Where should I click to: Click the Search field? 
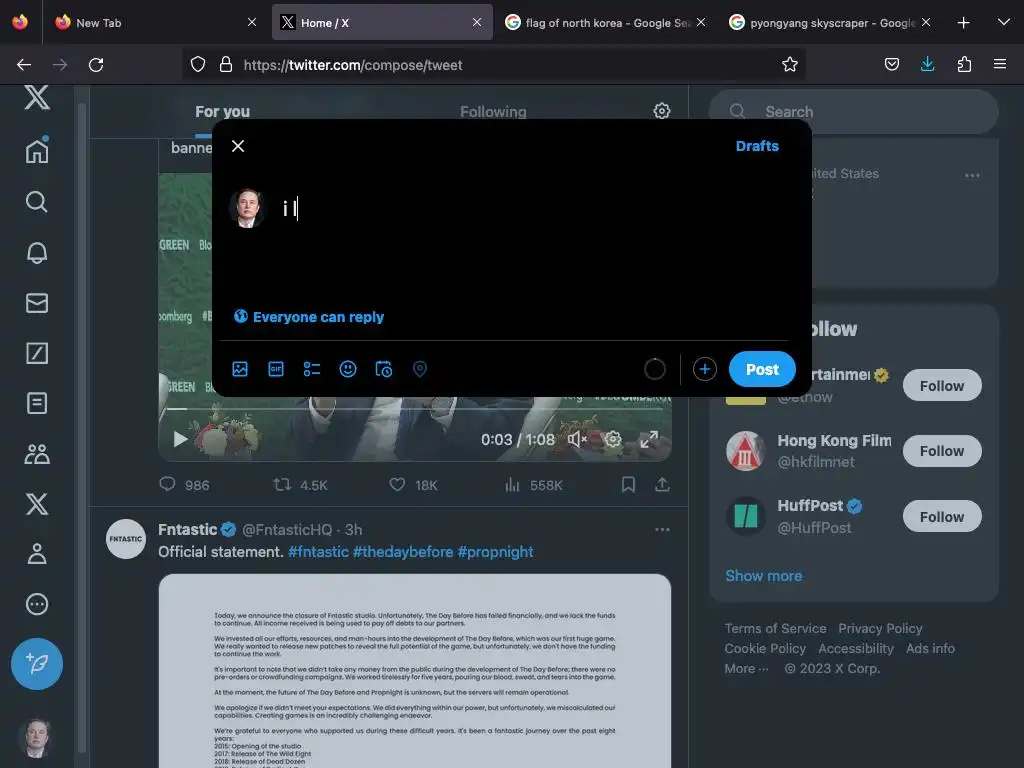pos(854,112)
